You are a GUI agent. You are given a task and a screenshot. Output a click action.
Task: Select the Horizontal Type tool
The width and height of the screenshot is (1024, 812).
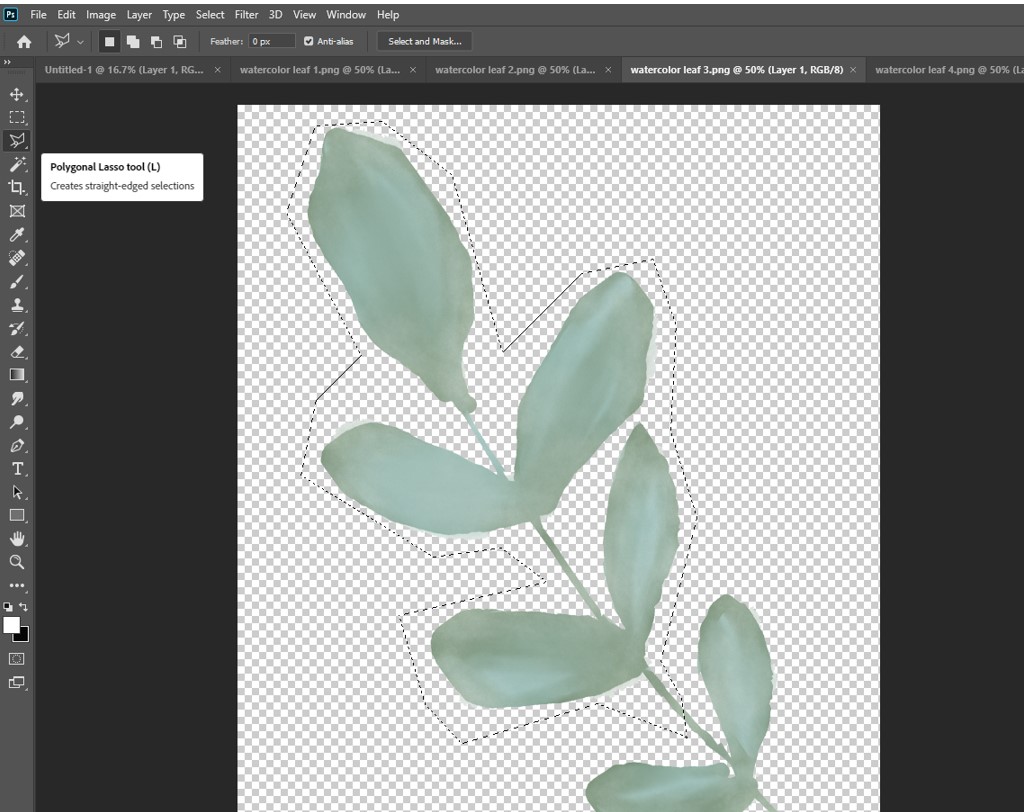(x=17, y=469)
